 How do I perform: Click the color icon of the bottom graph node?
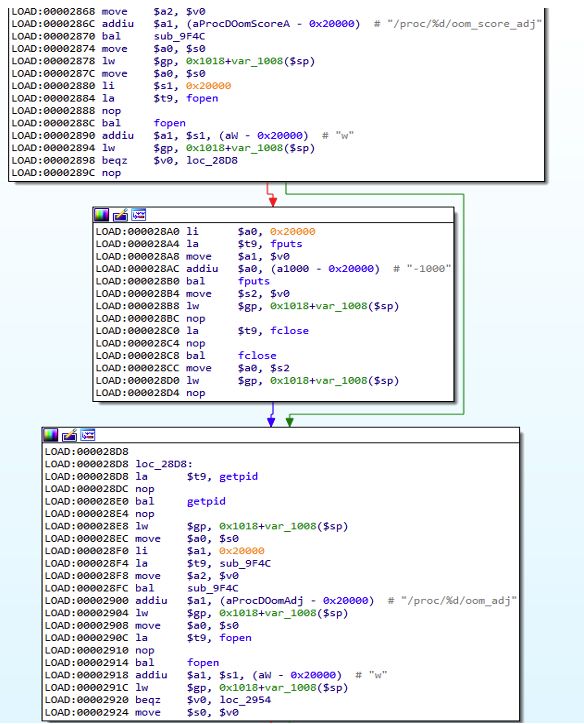click(x=51, y=435)
